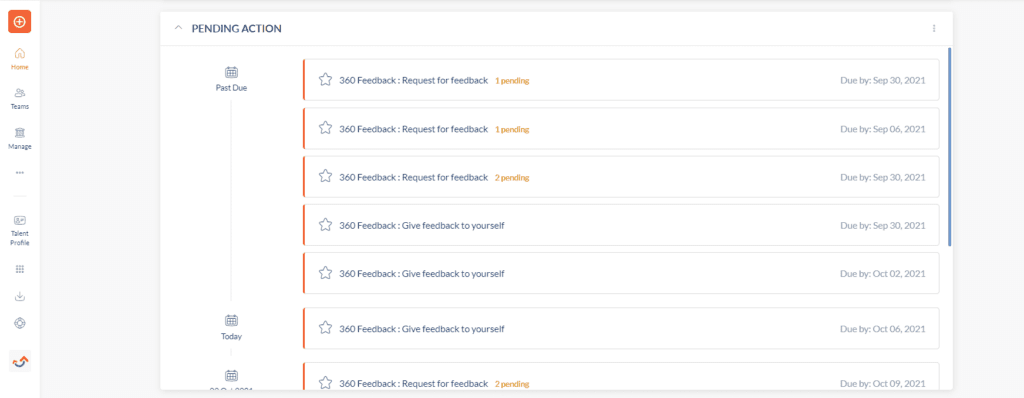Click '2 pending' badge on Sep 30 row
Viewport: 1024px width, 398px height.
click(x=512, y=178)
